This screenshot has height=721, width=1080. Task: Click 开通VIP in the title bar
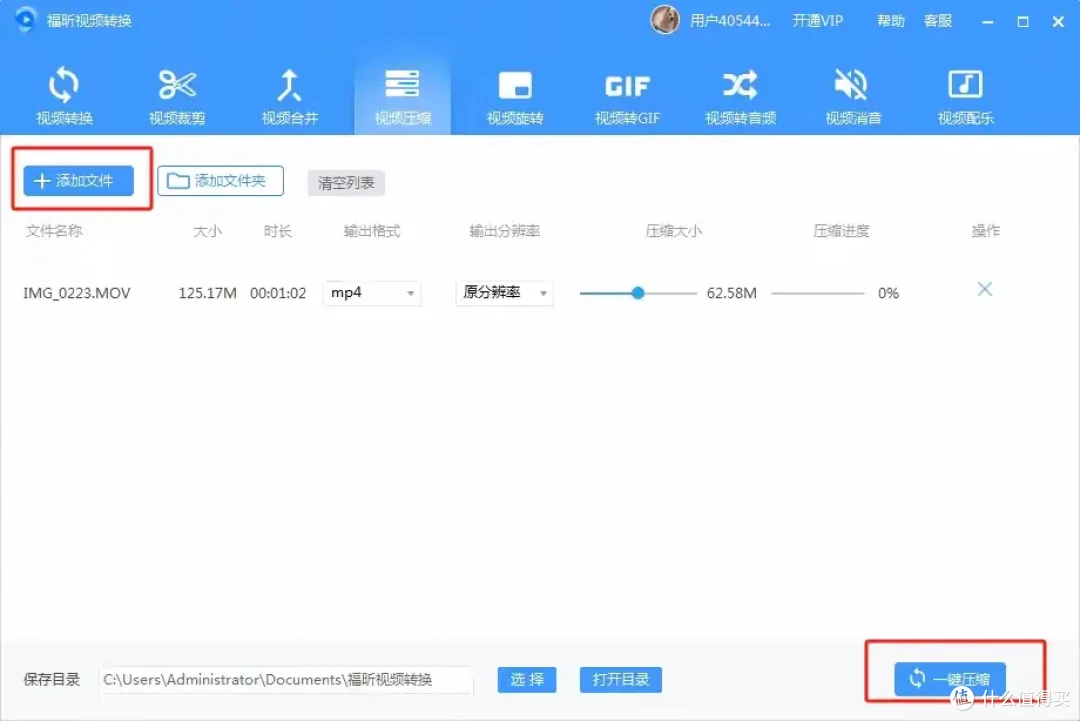point(817,21)
